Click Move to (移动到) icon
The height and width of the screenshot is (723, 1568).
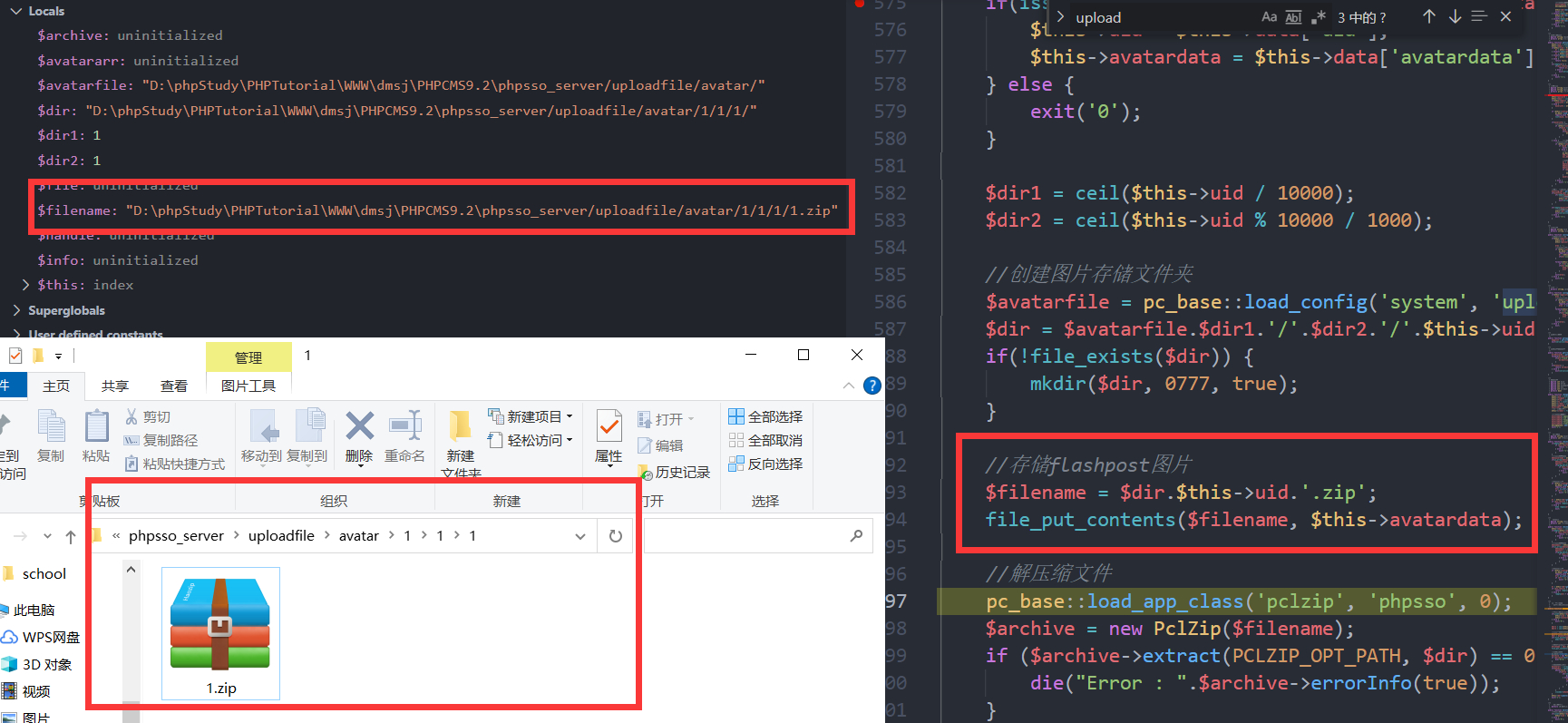[262, 436]
